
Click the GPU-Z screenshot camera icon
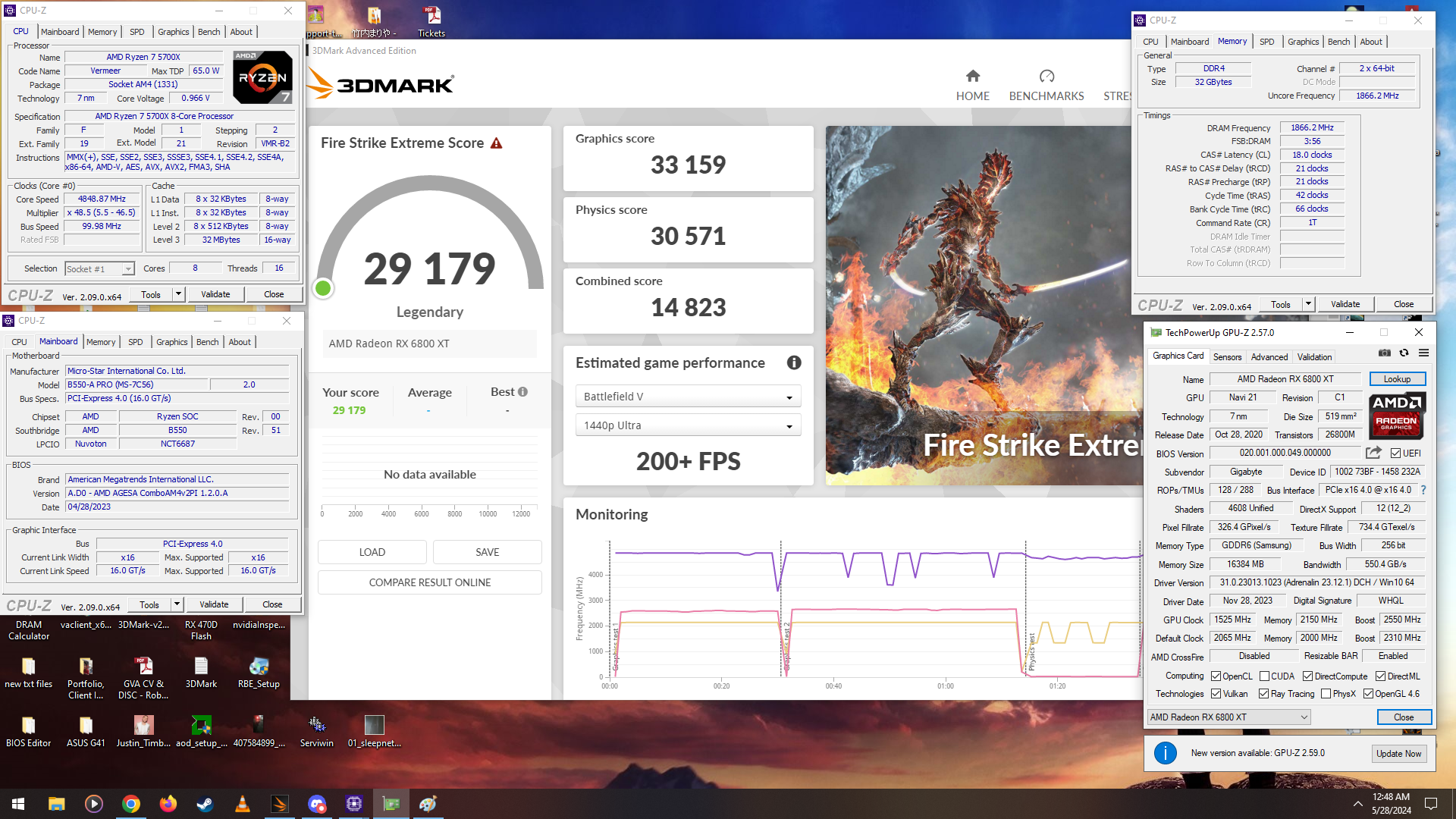tap(1385, 353)
